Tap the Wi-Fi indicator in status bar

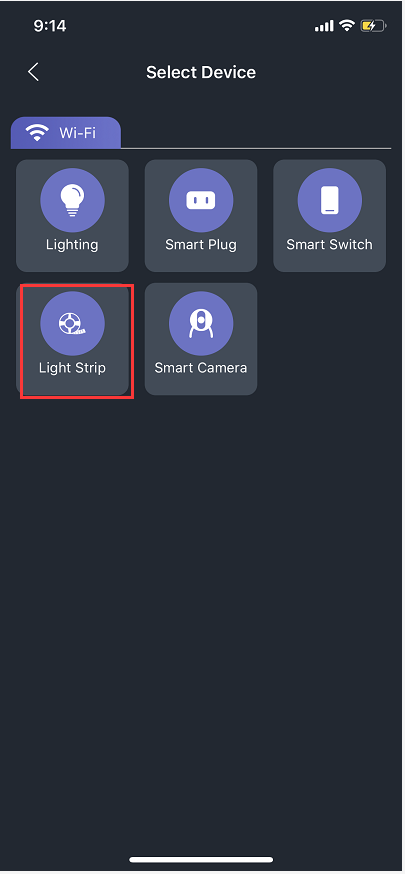tap(347, 26)
